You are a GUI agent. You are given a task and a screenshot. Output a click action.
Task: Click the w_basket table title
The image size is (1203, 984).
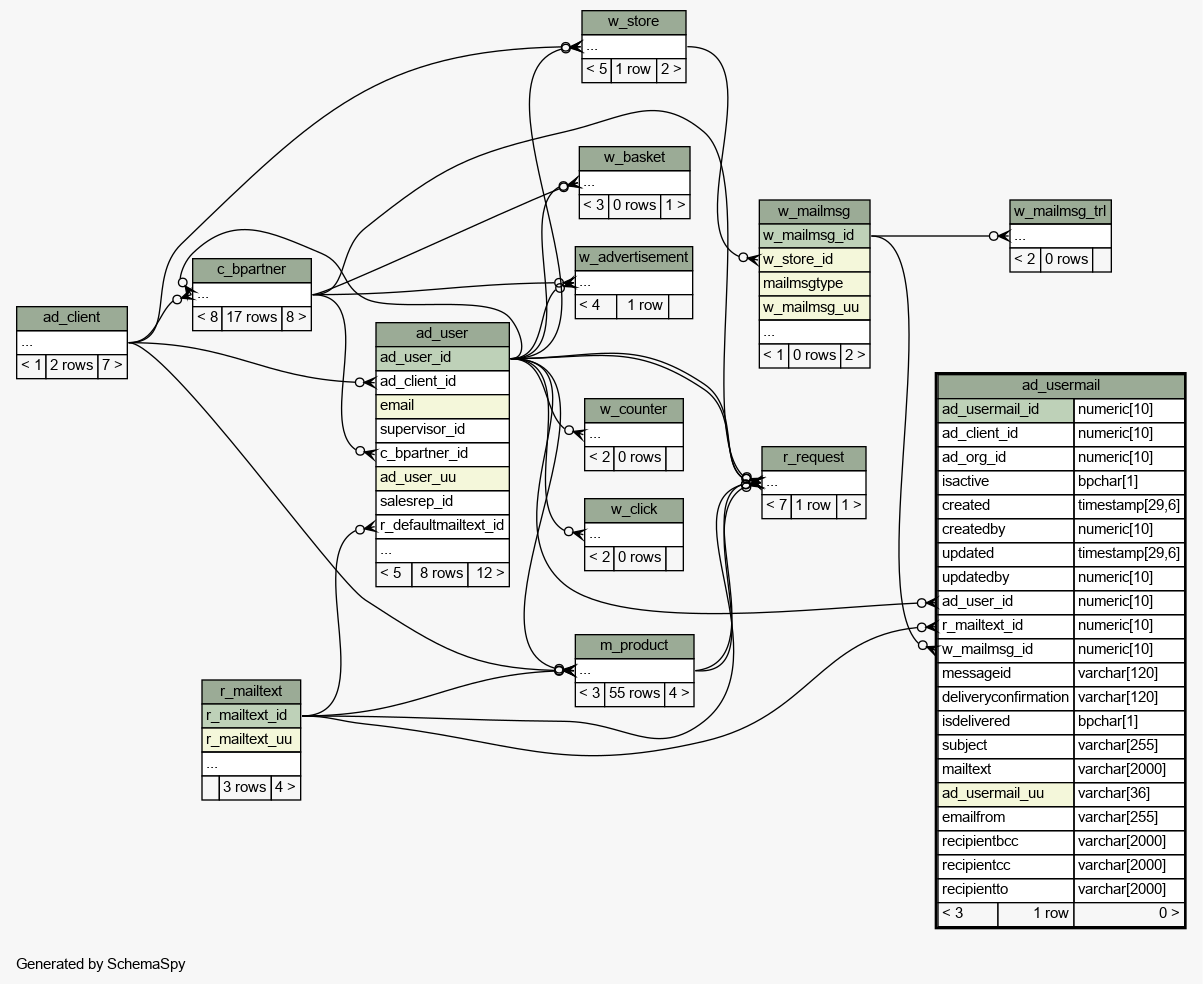[x=634, y=158]
